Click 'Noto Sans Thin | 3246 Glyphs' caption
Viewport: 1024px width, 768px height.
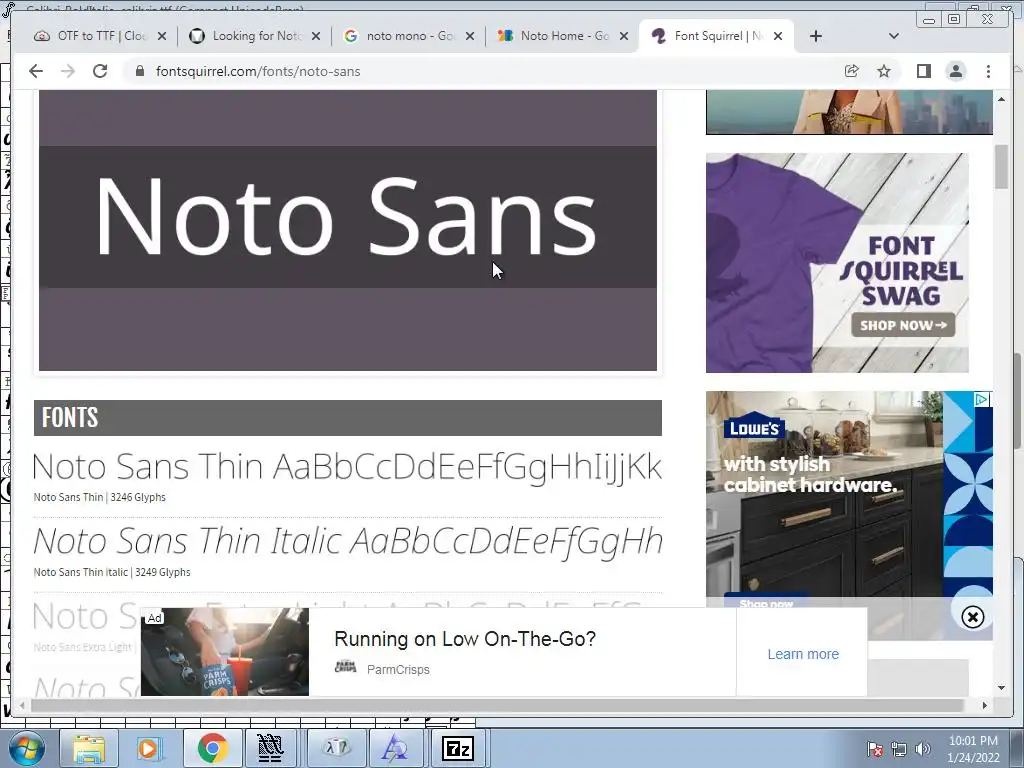click(x=99, y=497)
